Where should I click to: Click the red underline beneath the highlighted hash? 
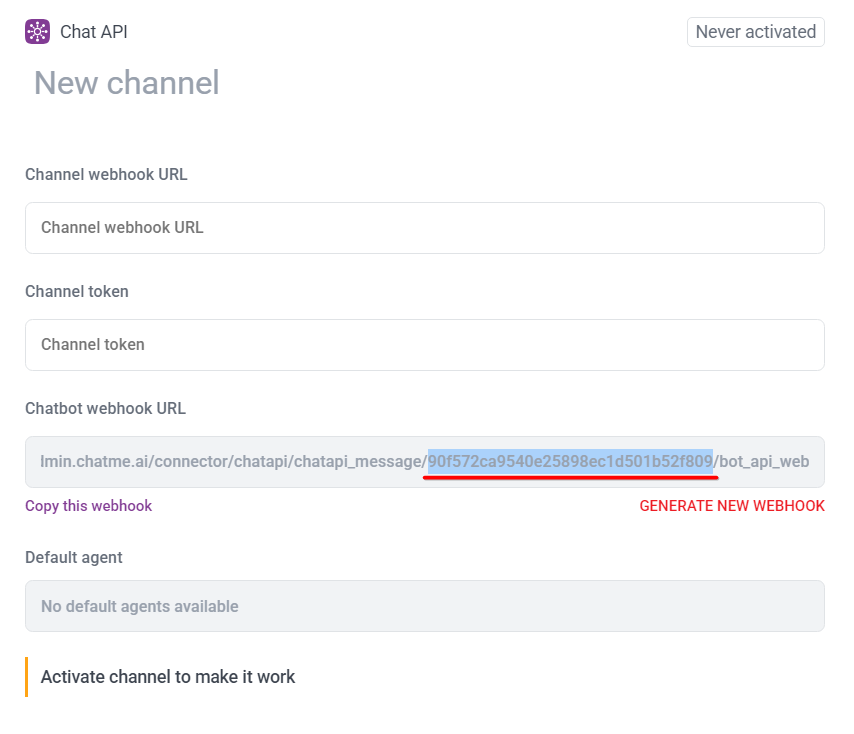570,478
